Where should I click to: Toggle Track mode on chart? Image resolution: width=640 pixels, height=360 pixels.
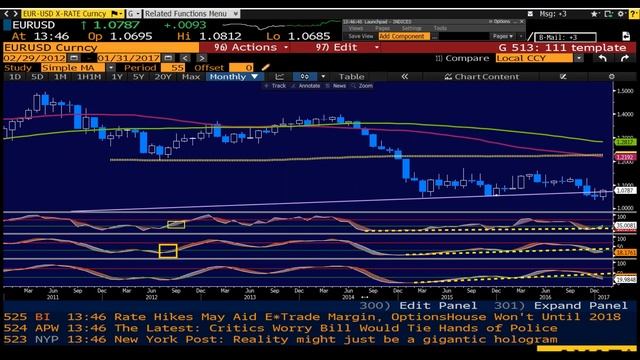(x=275, y=86)
